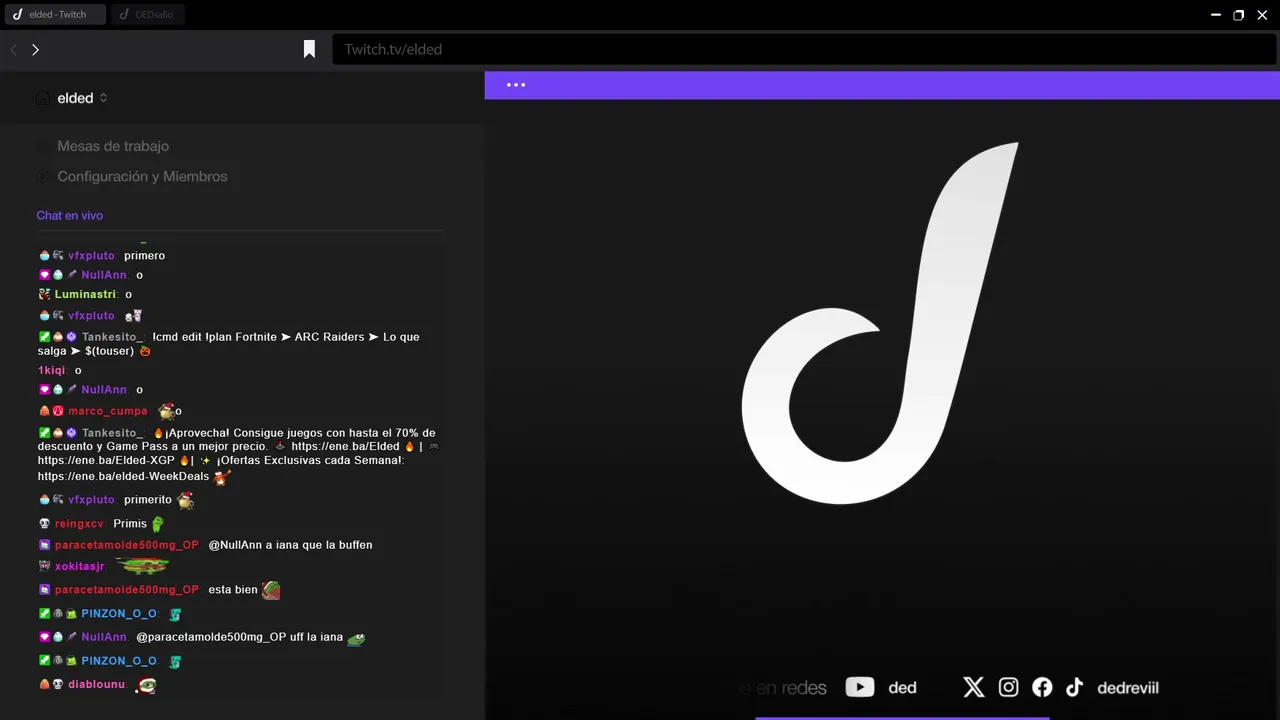Go back with the left arrow
This screenshot has height=720, width=1280.
coord(14,49)
